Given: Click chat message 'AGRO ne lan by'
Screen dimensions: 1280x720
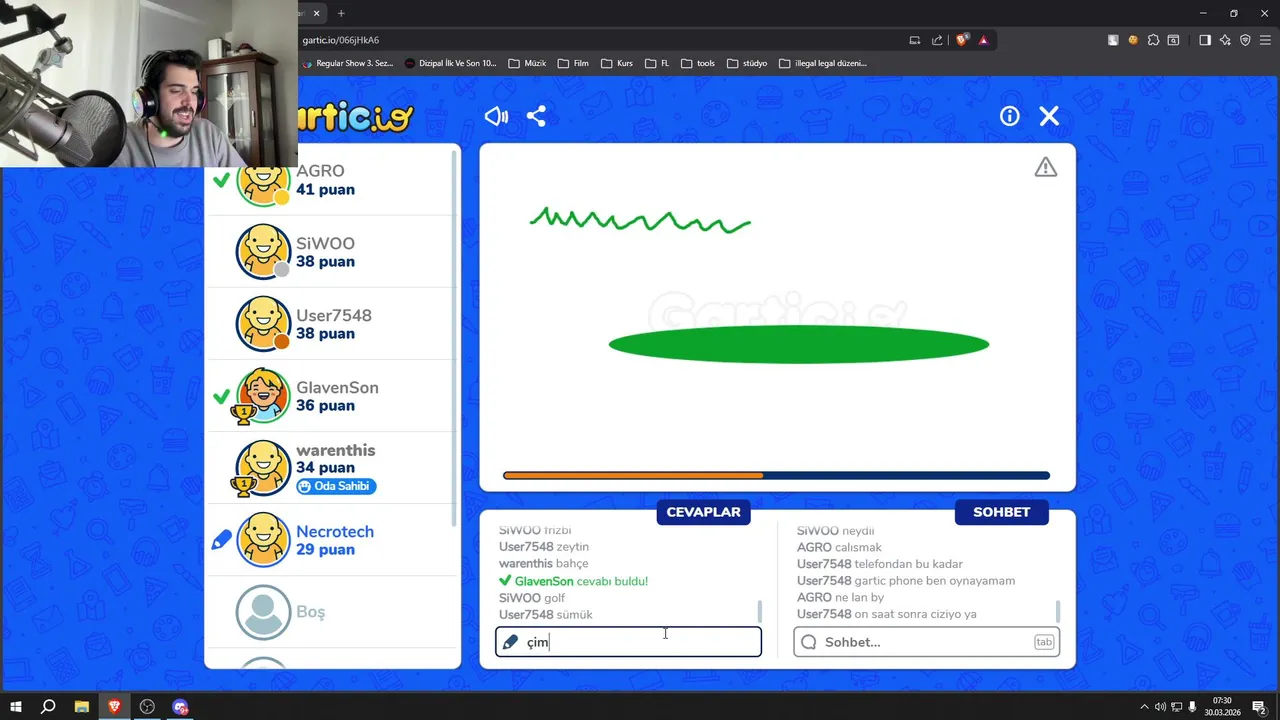Looking at the screenshot, I should tap(840, 598).
